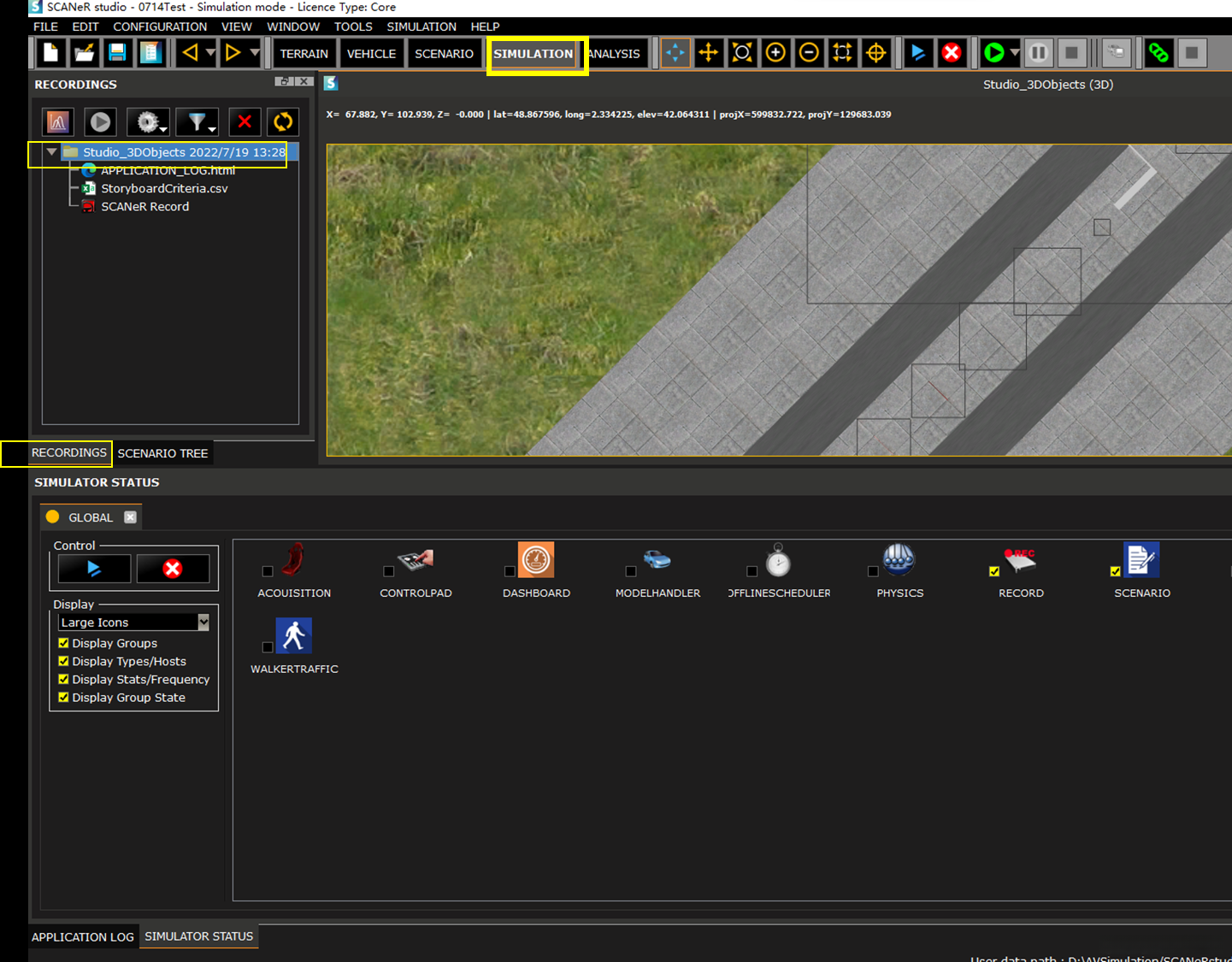The height and width of the screenshot is (962, 1232).
Task: Toggle the Display Groups checkbox
Action: pos(63,643)
